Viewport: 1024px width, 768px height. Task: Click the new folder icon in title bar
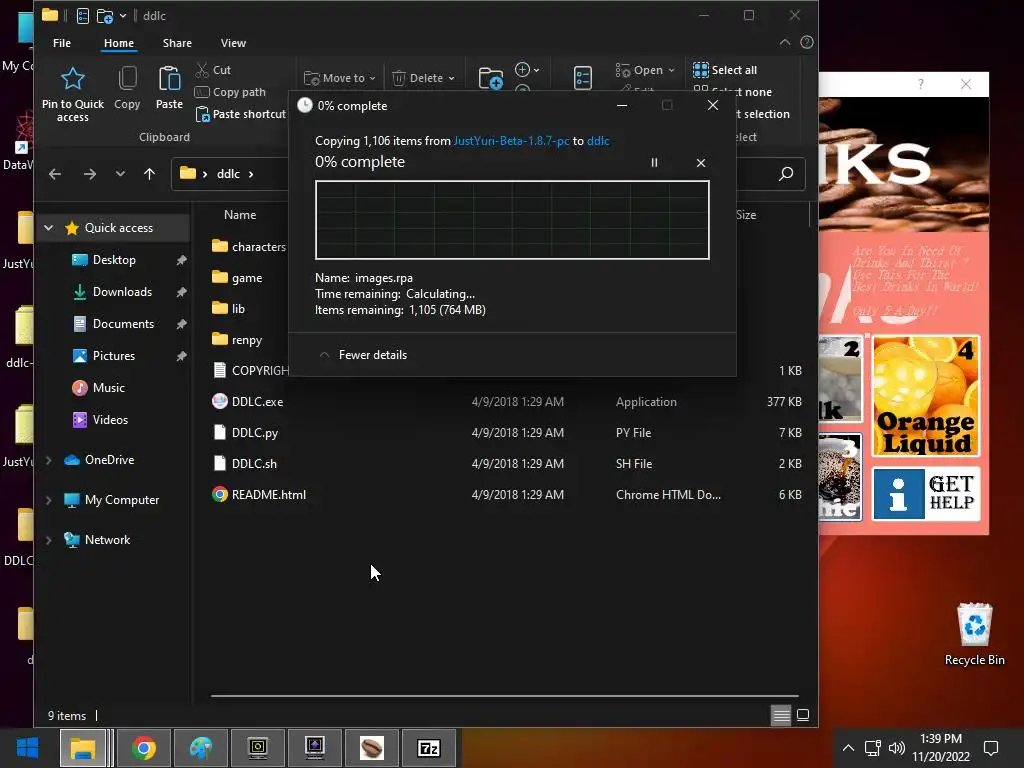pos(104,16)
